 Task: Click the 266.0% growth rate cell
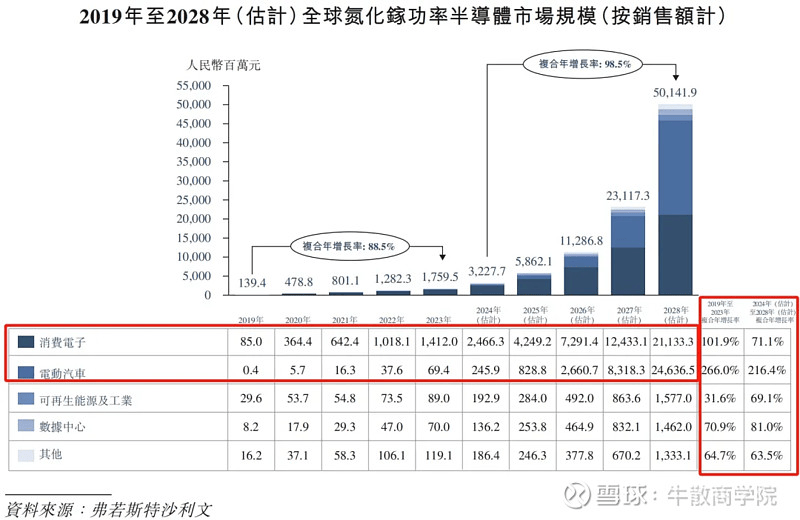tap(720, 370)
